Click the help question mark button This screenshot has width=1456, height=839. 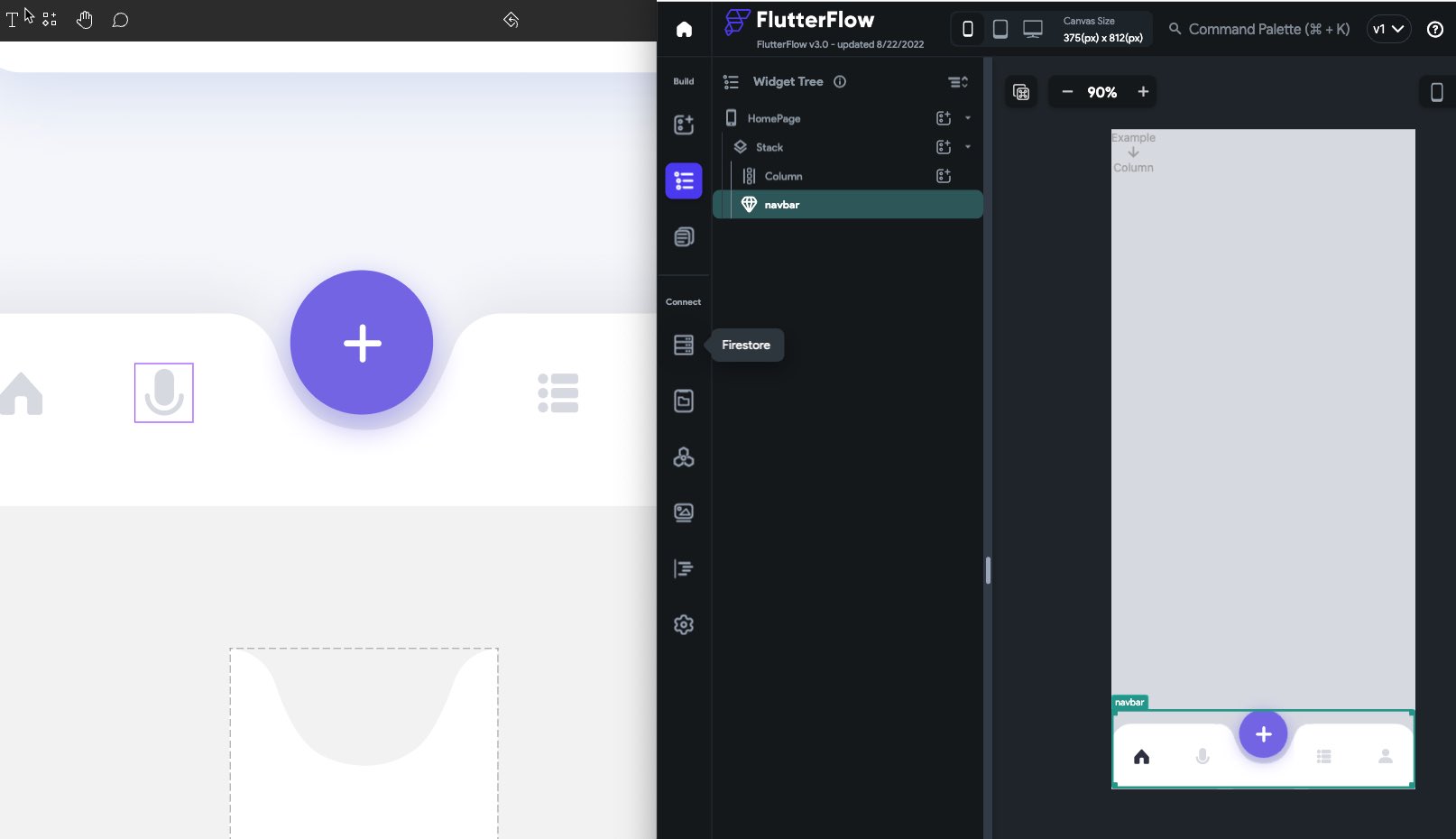click(x=1433, y=29)
